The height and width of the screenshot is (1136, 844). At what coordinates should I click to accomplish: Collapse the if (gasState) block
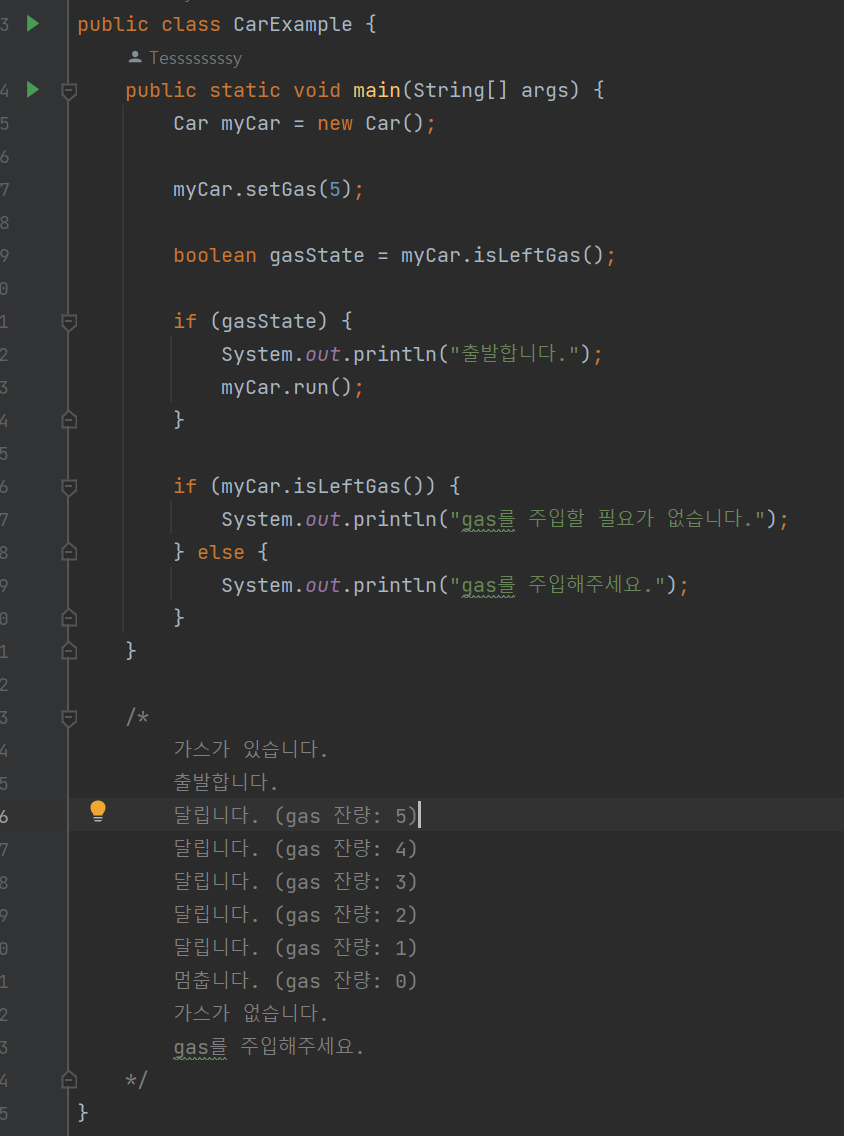tap(68, 321)
